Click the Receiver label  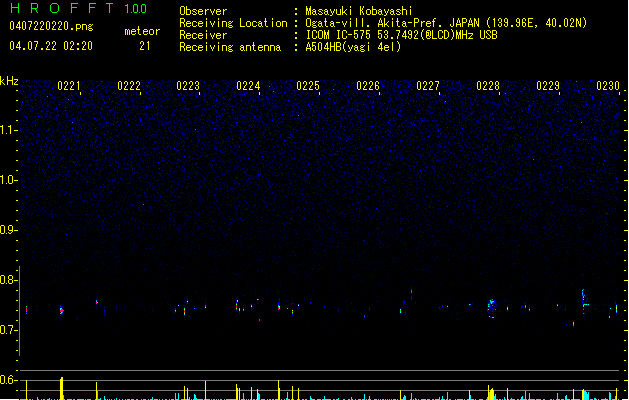click(203, 35)
